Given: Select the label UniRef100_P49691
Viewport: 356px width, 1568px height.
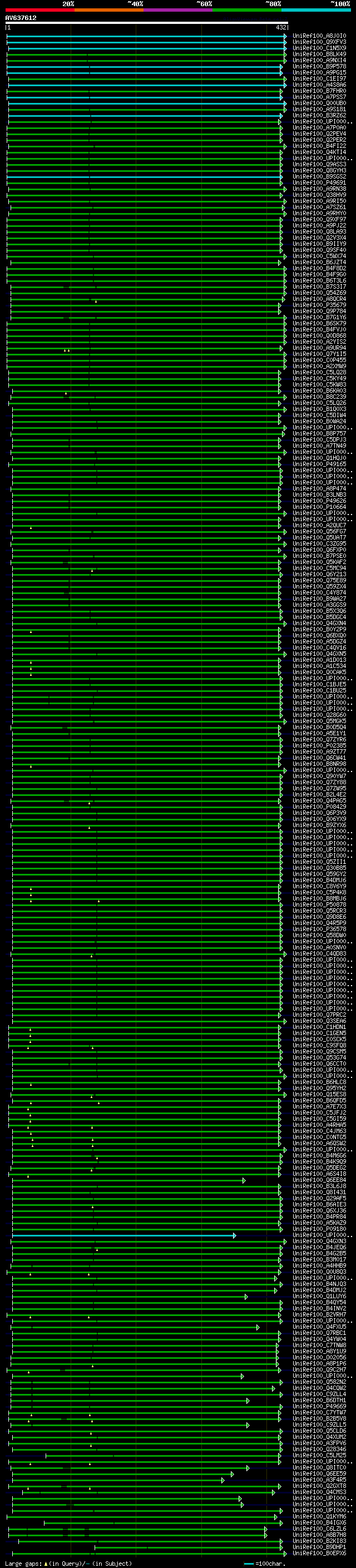Looking at the screenshot, I should coord(319,182).
